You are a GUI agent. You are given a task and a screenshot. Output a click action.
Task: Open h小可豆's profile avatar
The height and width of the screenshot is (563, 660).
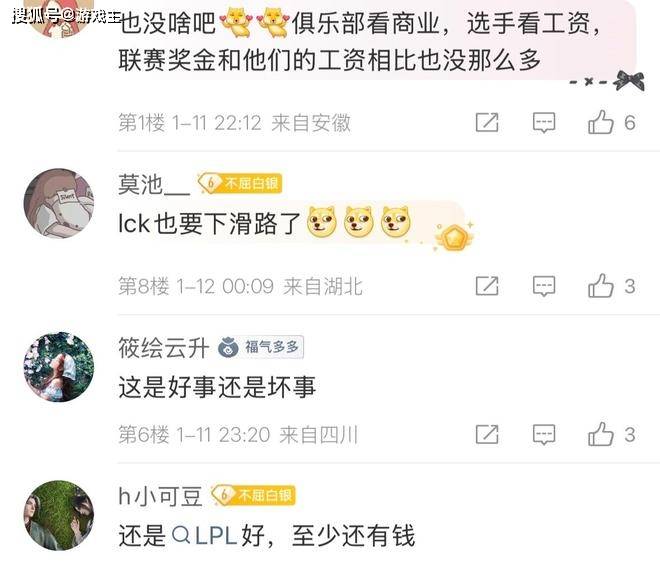(x=59, y=515)
